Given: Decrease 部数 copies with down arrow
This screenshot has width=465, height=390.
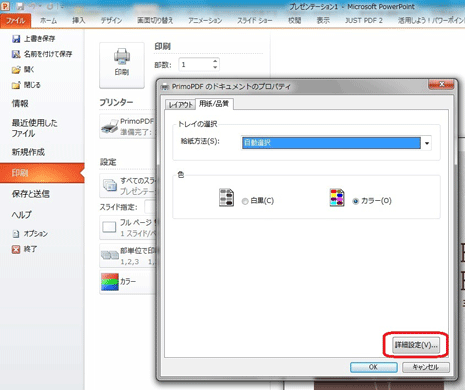Looking at the screenshot, I should [x=215, y=67].
